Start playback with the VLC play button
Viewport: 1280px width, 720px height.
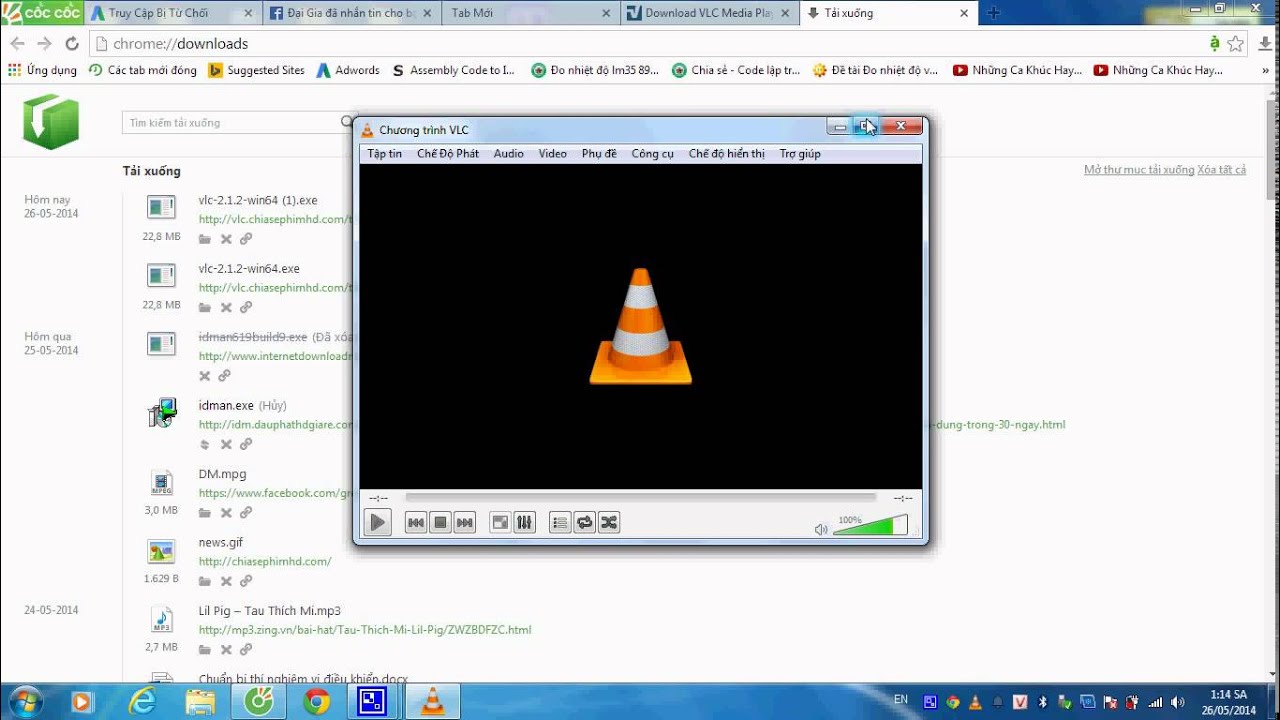click(377, 522)
